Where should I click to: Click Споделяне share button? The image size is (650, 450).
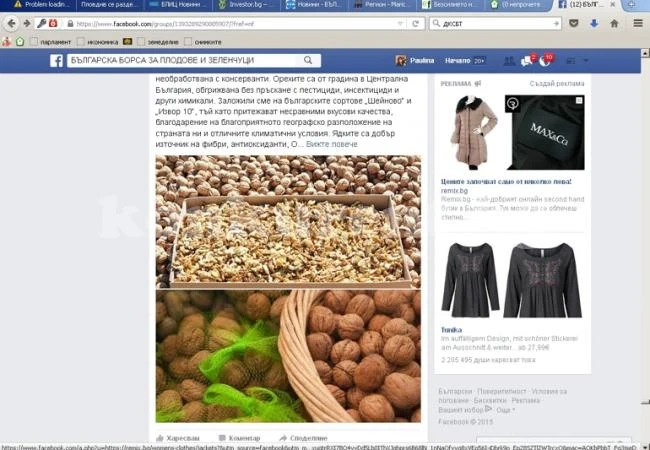(303, 438)
